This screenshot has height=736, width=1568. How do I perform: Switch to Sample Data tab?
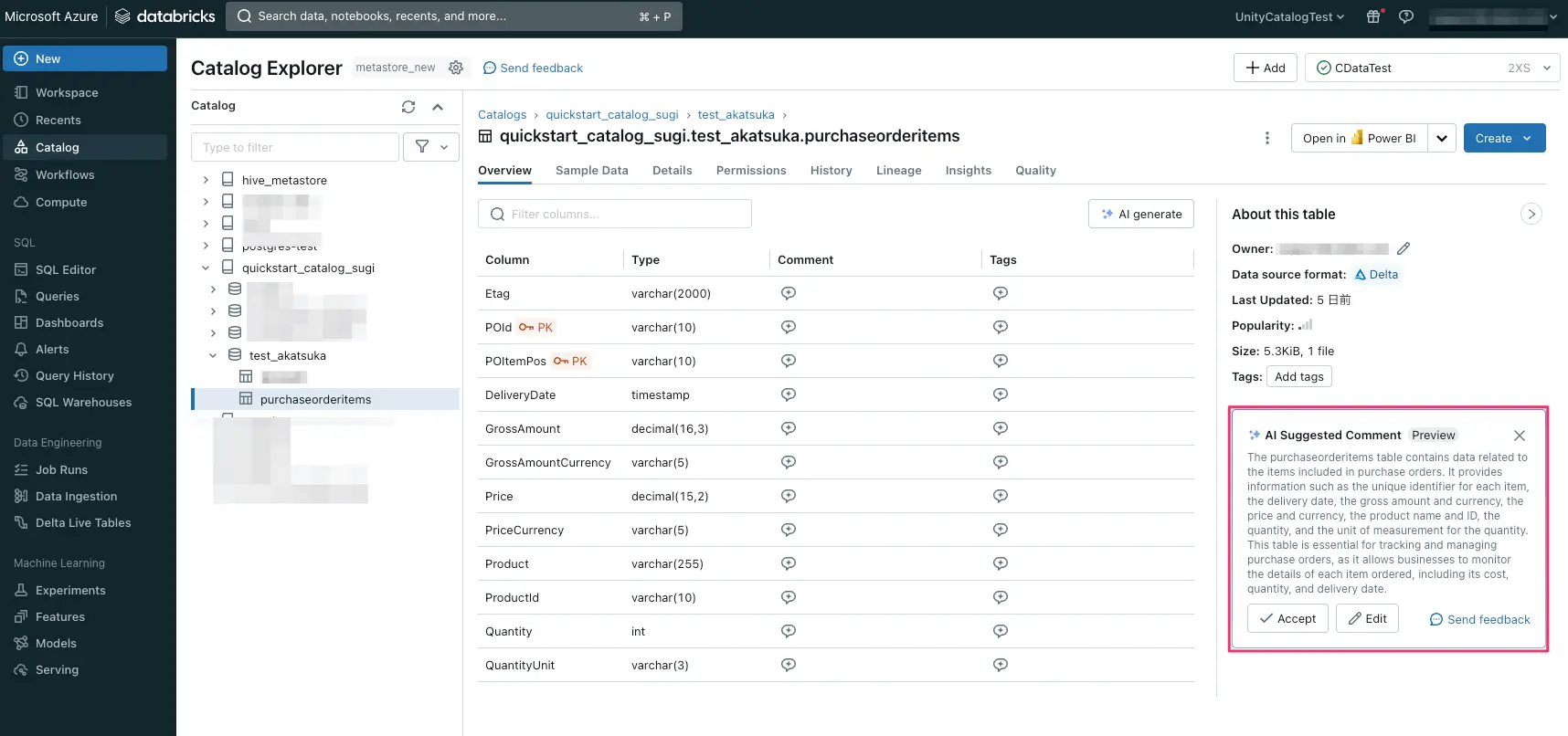[592, 170]
